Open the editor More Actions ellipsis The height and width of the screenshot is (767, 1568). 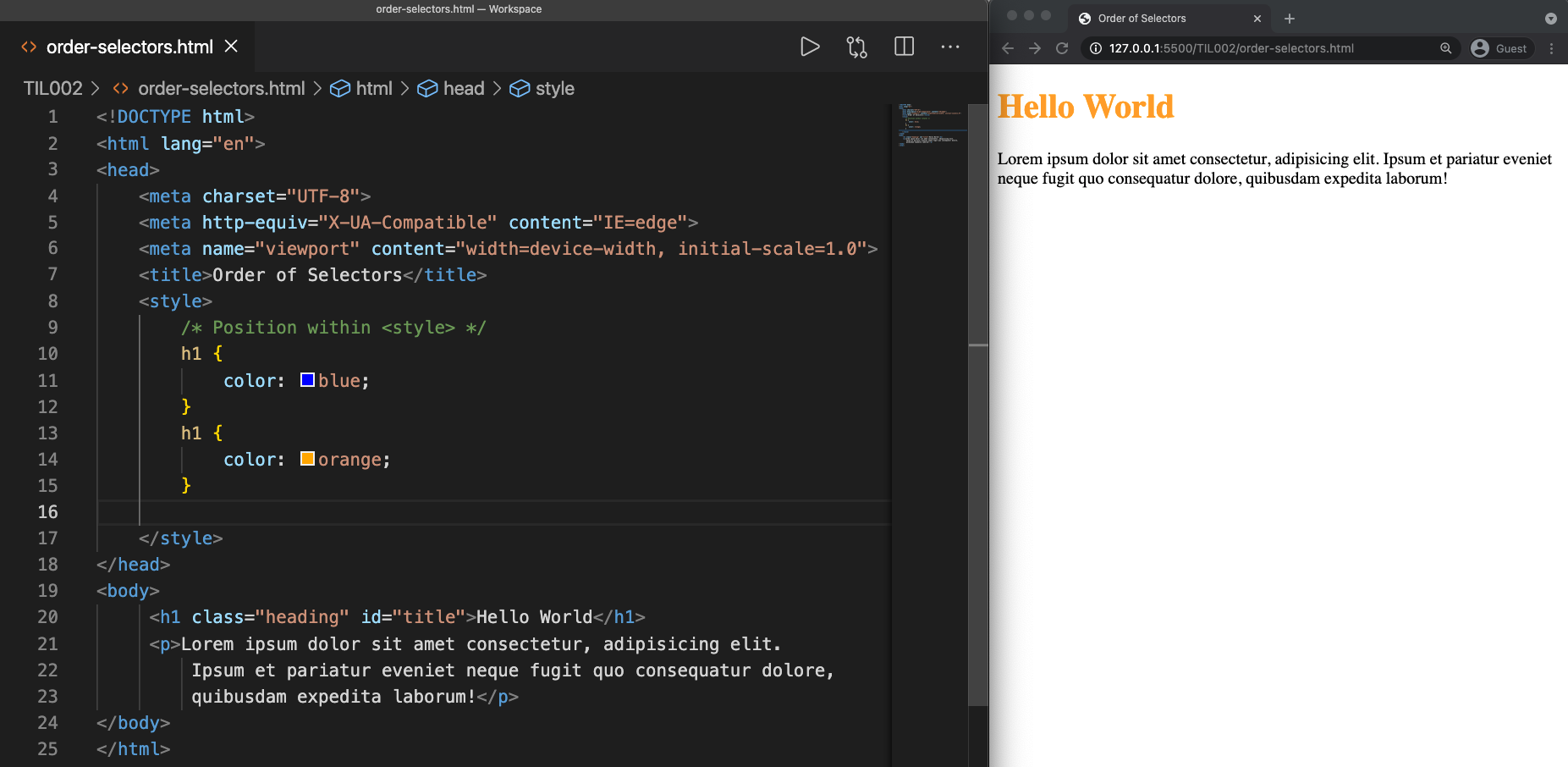[950, 47]
